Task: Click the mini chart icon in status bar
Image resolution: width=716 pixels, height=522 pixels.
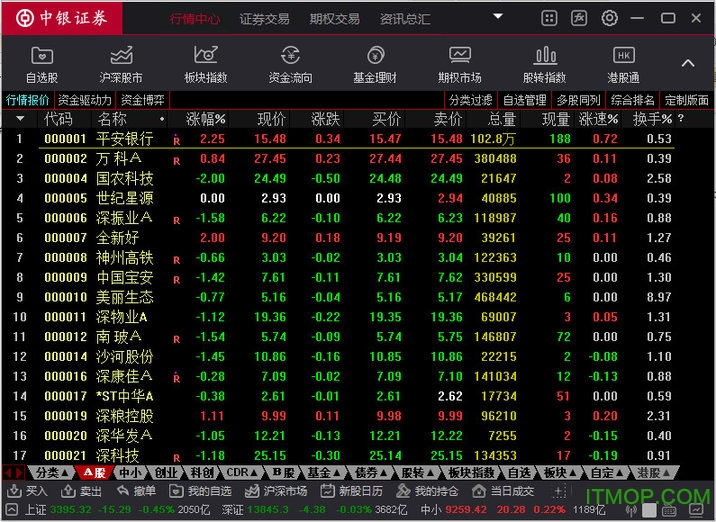Action: click(696, 510)
